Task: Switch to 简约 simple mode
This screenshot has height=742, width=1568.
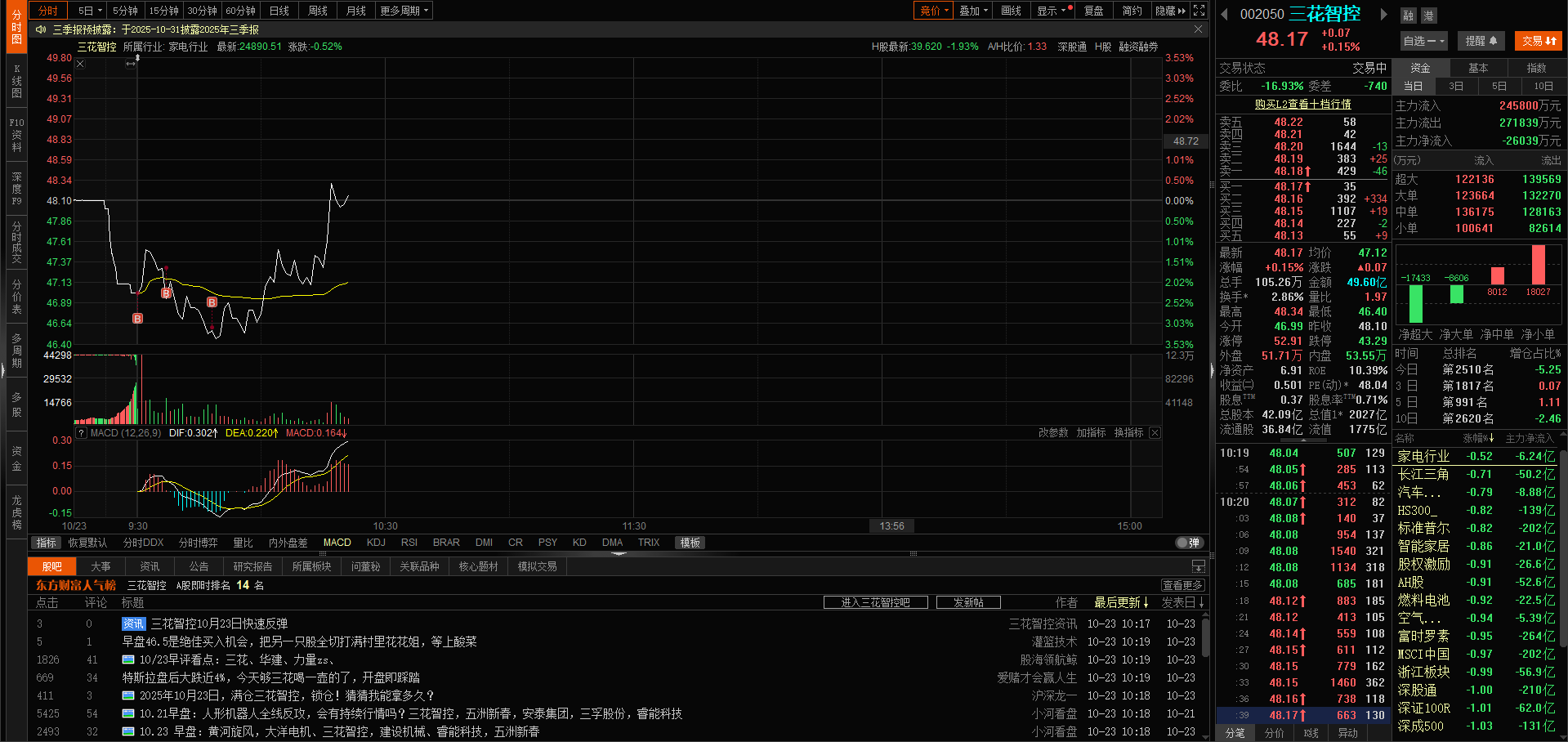Action: coord(1132,11)
